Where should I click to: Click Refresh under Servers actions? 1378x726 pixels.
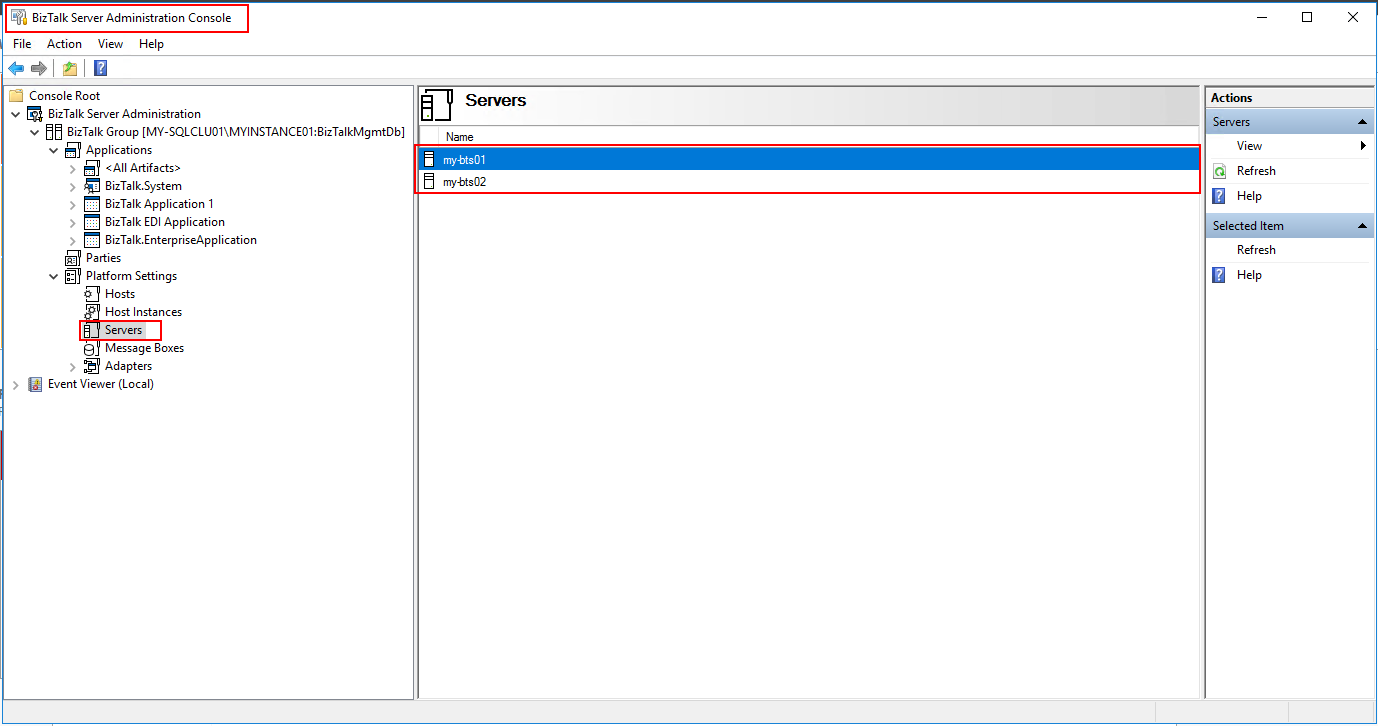click(1256, 171)
